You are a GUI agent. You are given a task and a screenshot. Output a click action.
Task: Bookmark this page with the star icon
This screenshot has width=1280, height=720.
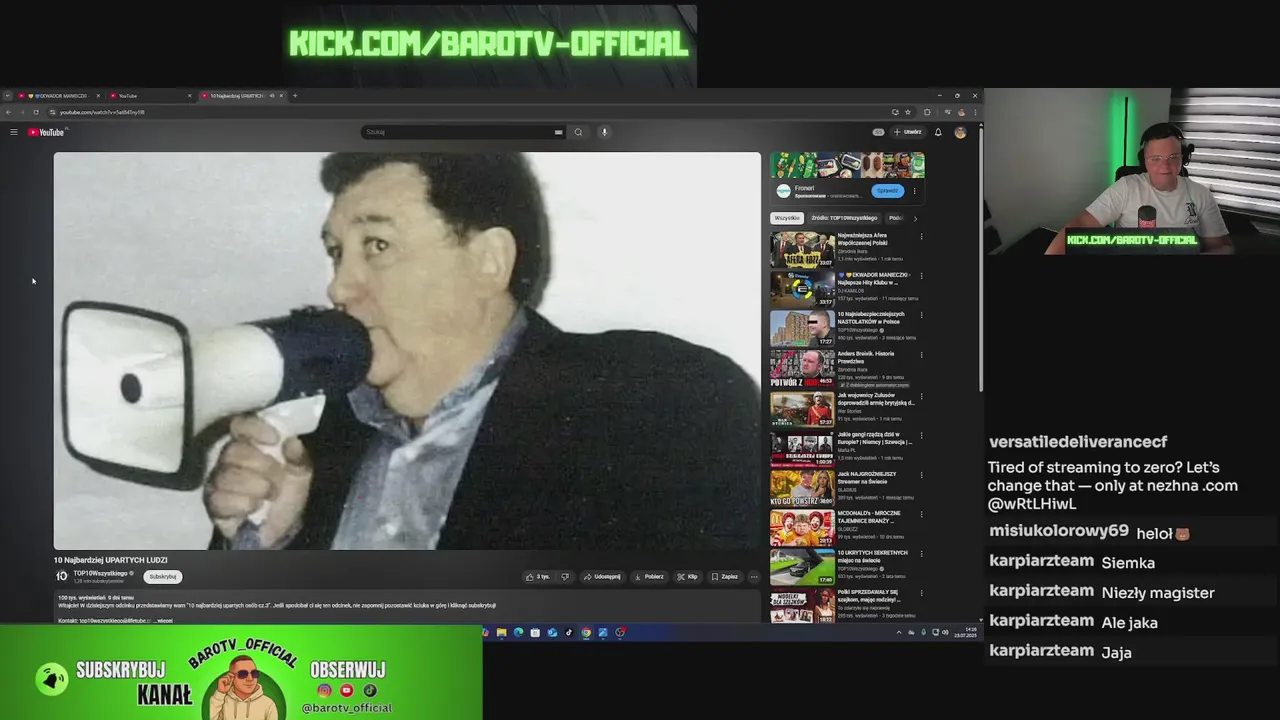(x=908, y=112)
